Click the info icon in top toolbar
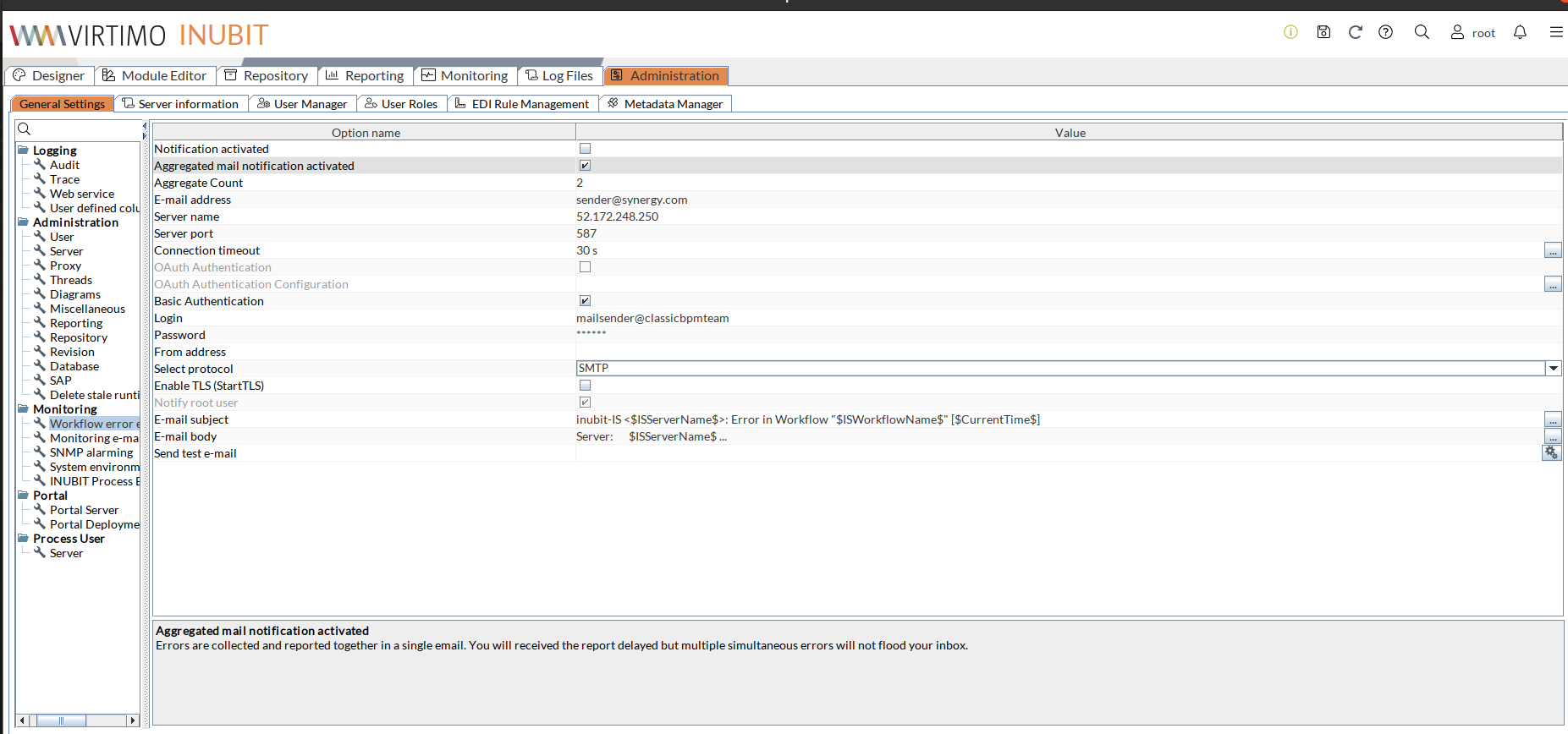1568x734 pixels. click(1290, 32)
